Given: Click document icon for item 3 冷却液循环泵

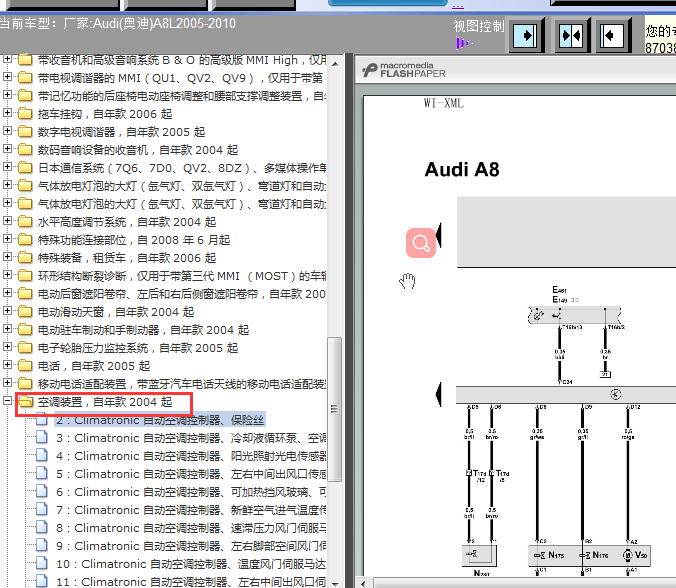Looking at the screenshot, I should coord(42,438).
